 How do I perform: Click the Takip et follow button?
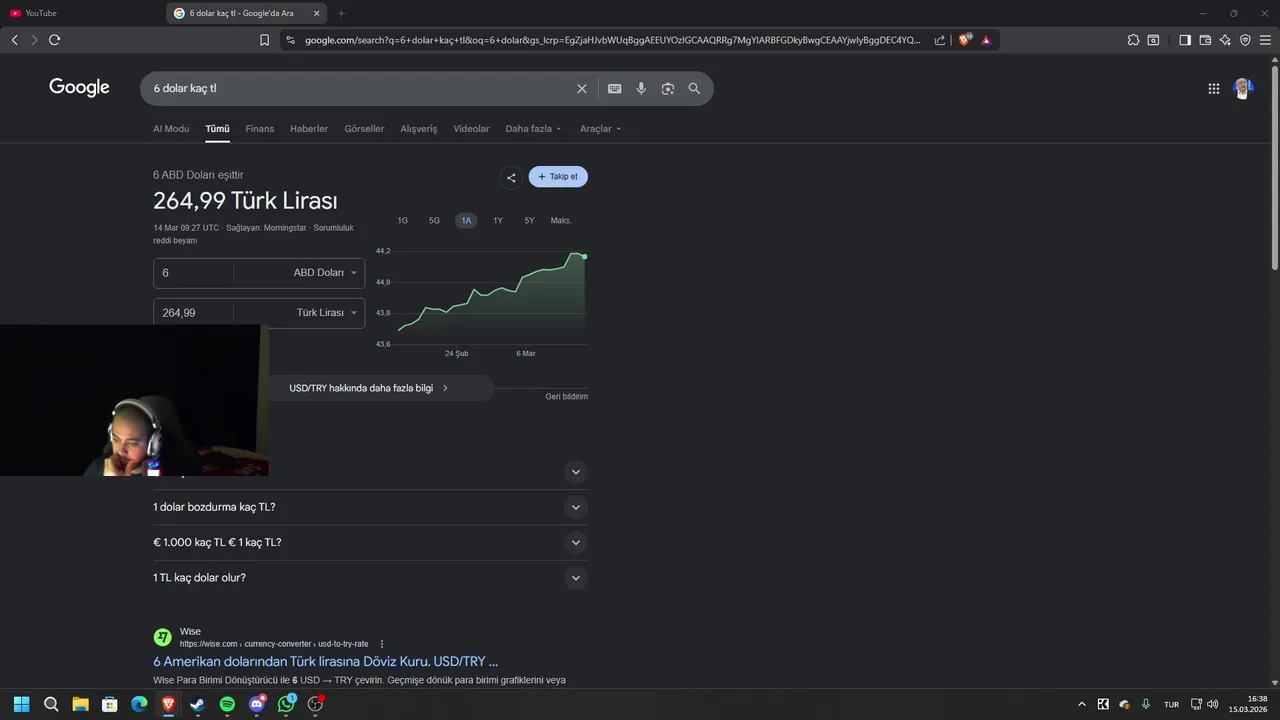pos(558,177)
